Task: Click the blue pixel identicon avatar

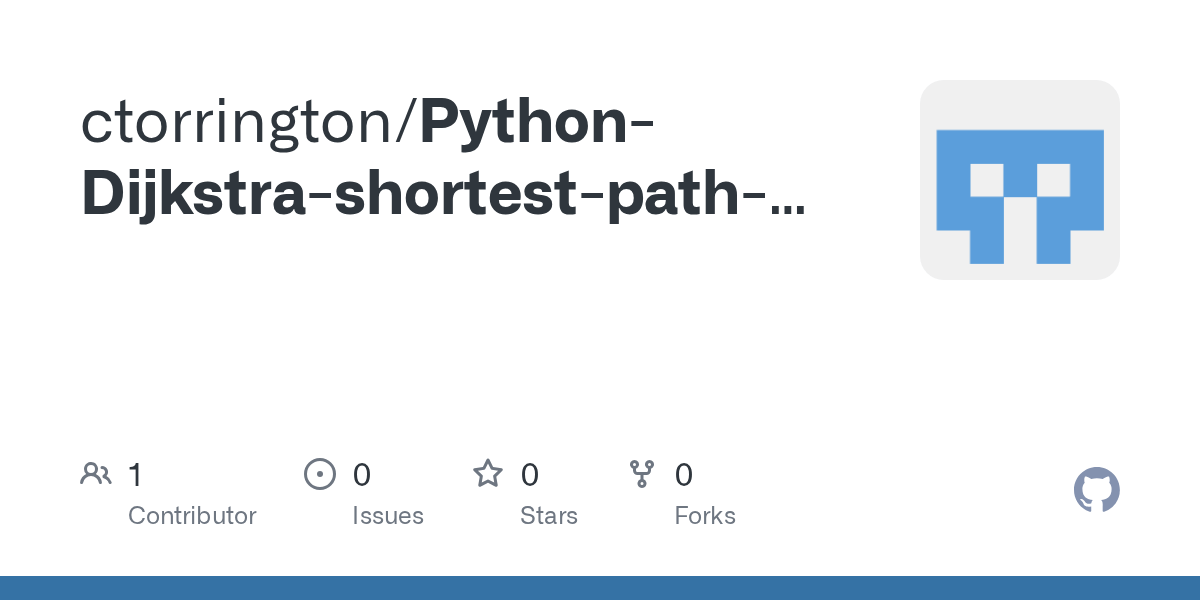Action: pos(1019,196)
